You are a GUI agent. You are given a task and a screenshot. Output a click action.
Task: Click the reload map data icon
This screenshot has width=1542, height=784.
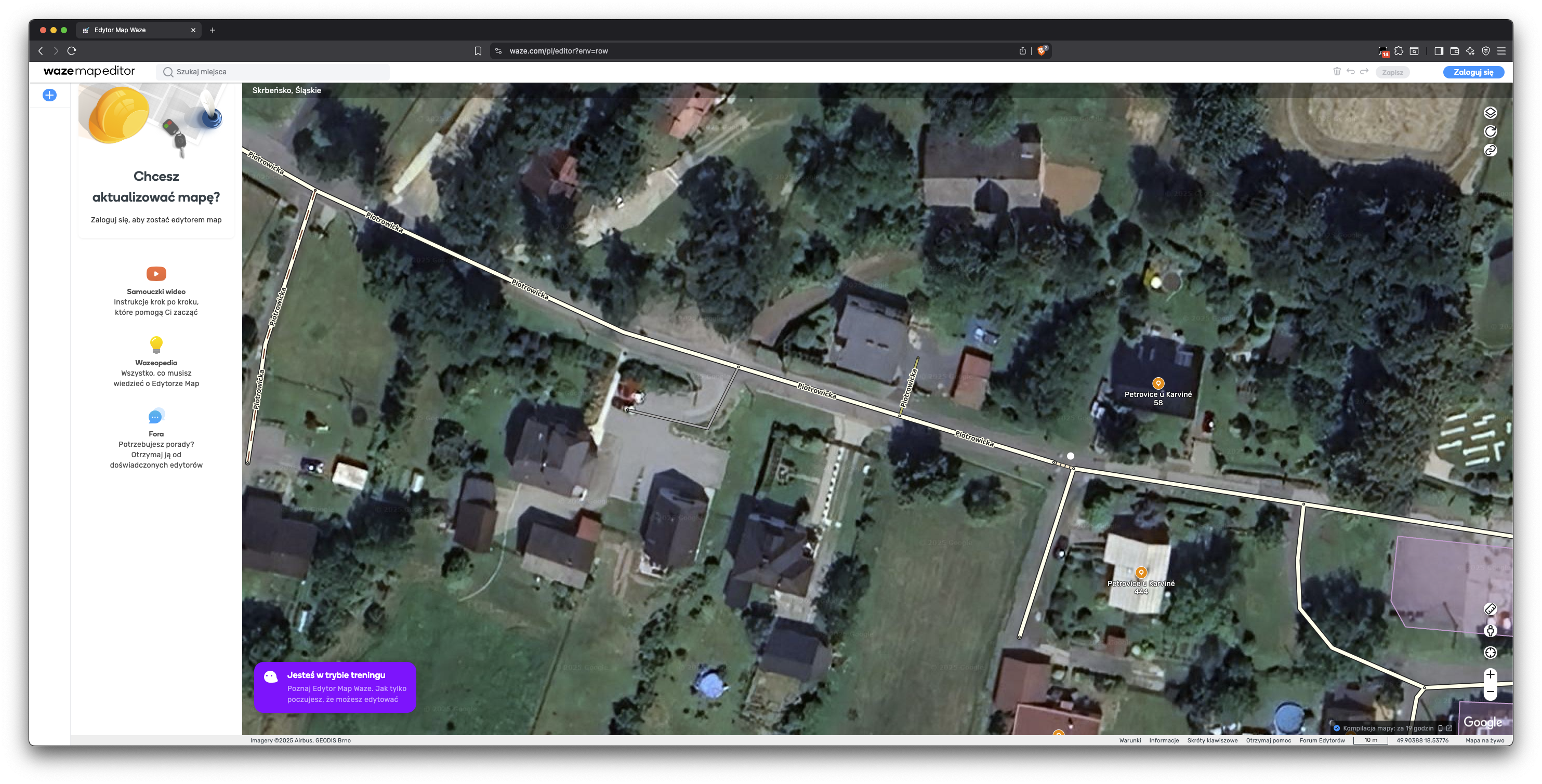[x=1490, y=131]
